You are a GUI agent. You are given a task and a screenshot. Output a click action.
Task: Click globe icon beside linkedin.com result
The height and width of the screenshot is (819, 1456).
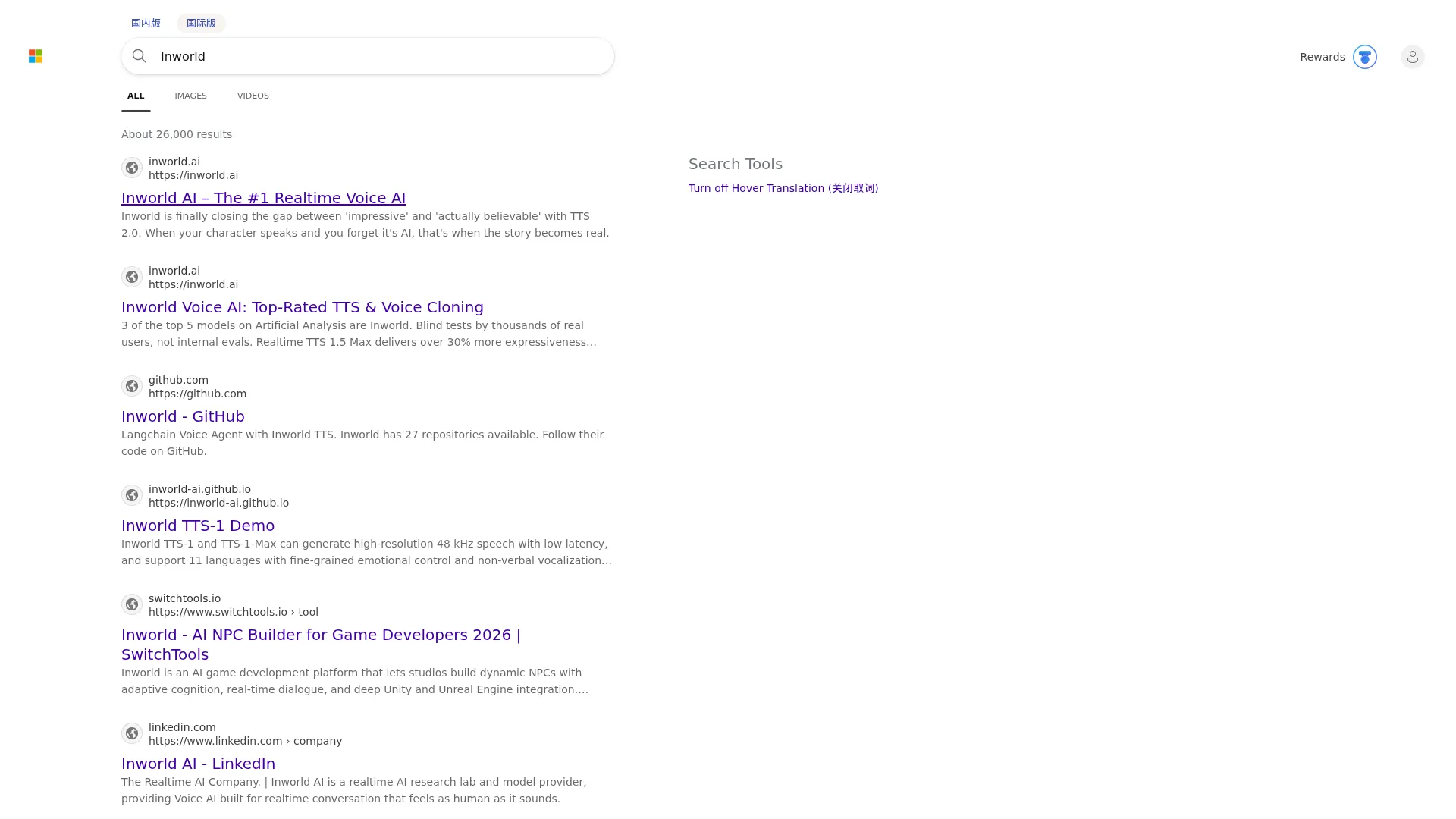pyautogui.click(x=132, y=733)
